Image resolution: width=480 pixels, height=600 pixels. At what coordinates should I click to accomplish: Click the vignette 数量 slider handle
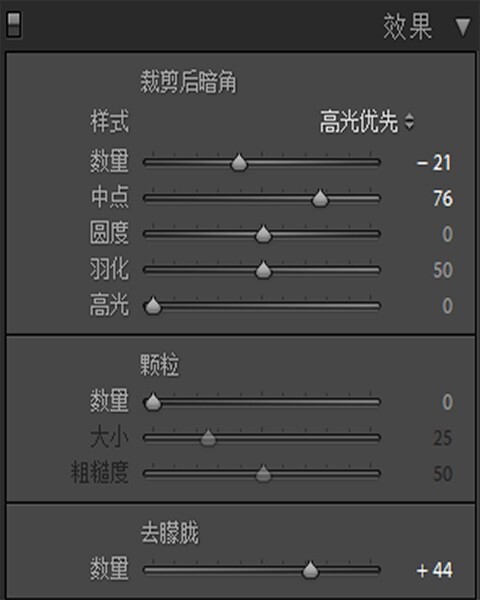[x=239, y=163]
